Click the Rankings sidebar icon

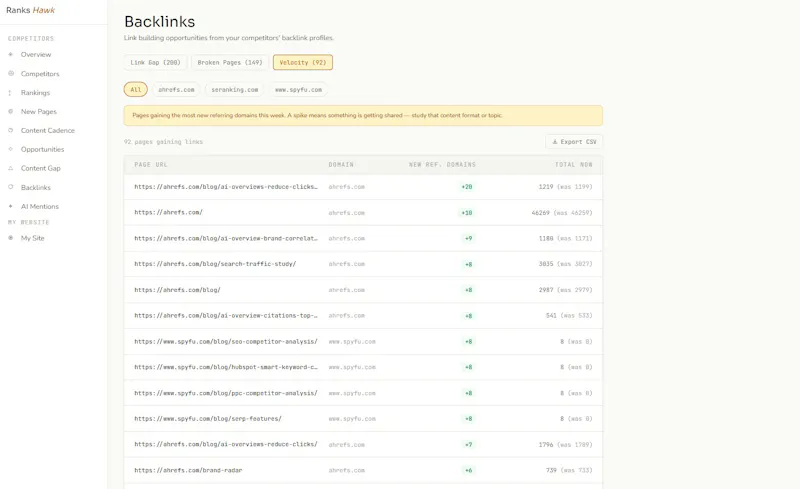tap(10, 93)
